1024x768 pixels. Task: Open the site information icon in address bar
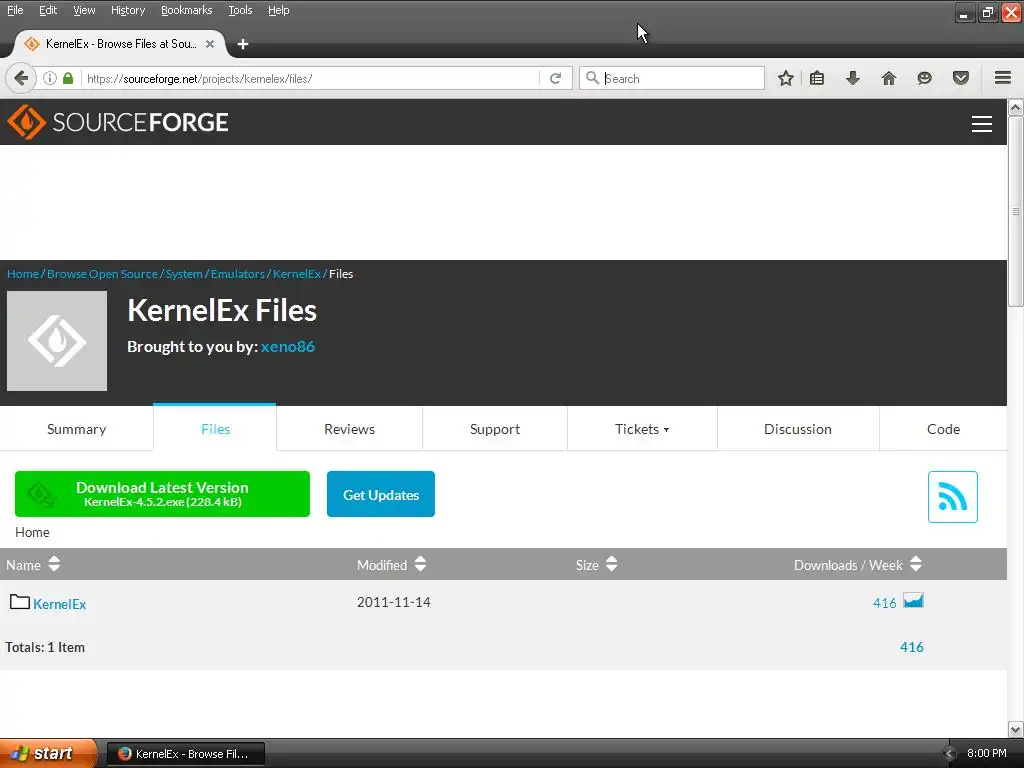pos(50,78)
